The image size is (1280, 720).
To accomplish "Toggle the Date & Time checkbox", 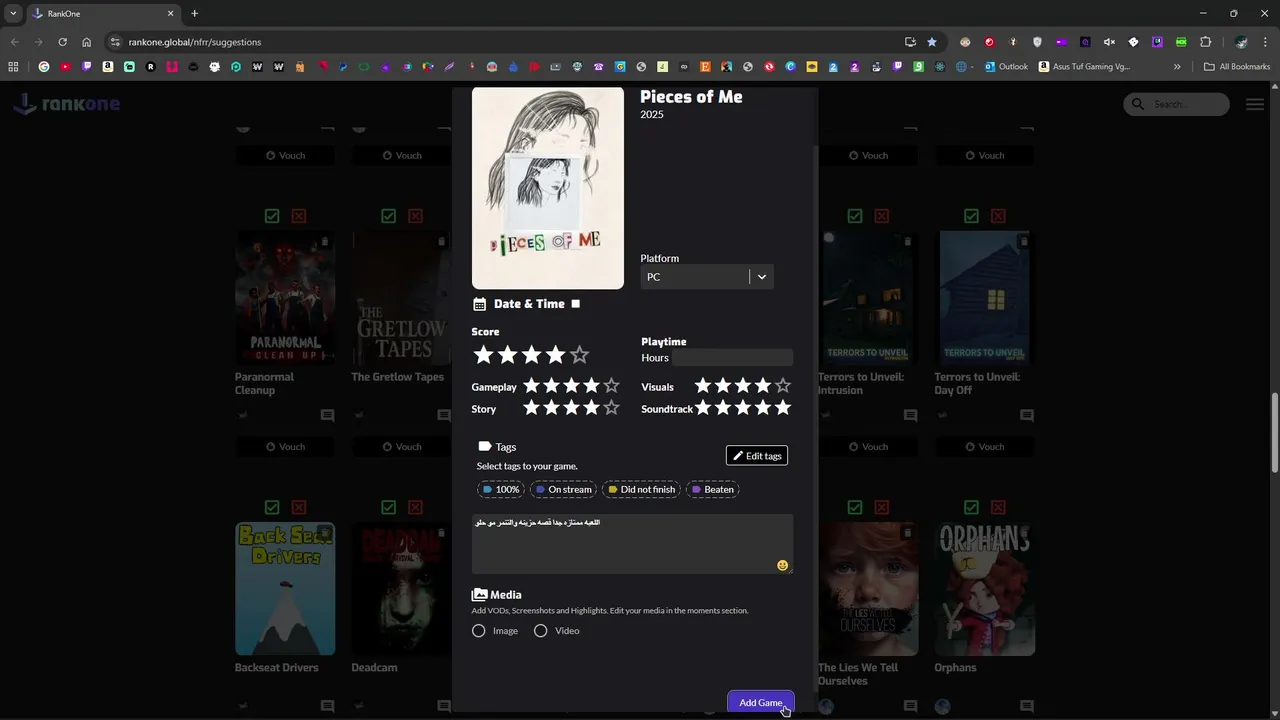I will [575, 304].
